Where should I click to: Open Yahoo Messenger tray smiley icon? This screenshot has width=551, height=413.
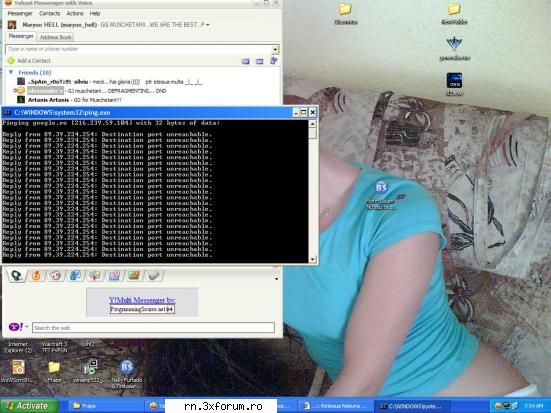[x=498, y=406]
